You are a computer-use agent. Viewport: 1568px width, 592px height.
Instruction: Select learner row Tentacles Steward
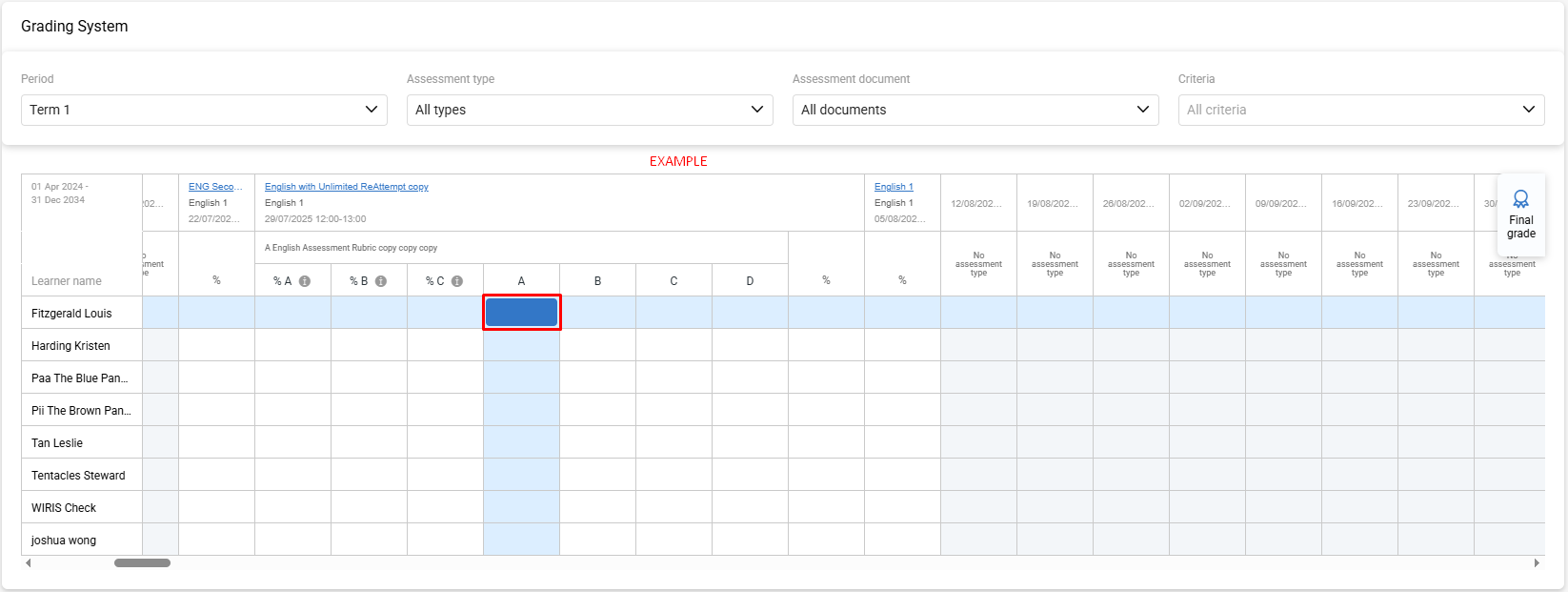coord(78,476)
